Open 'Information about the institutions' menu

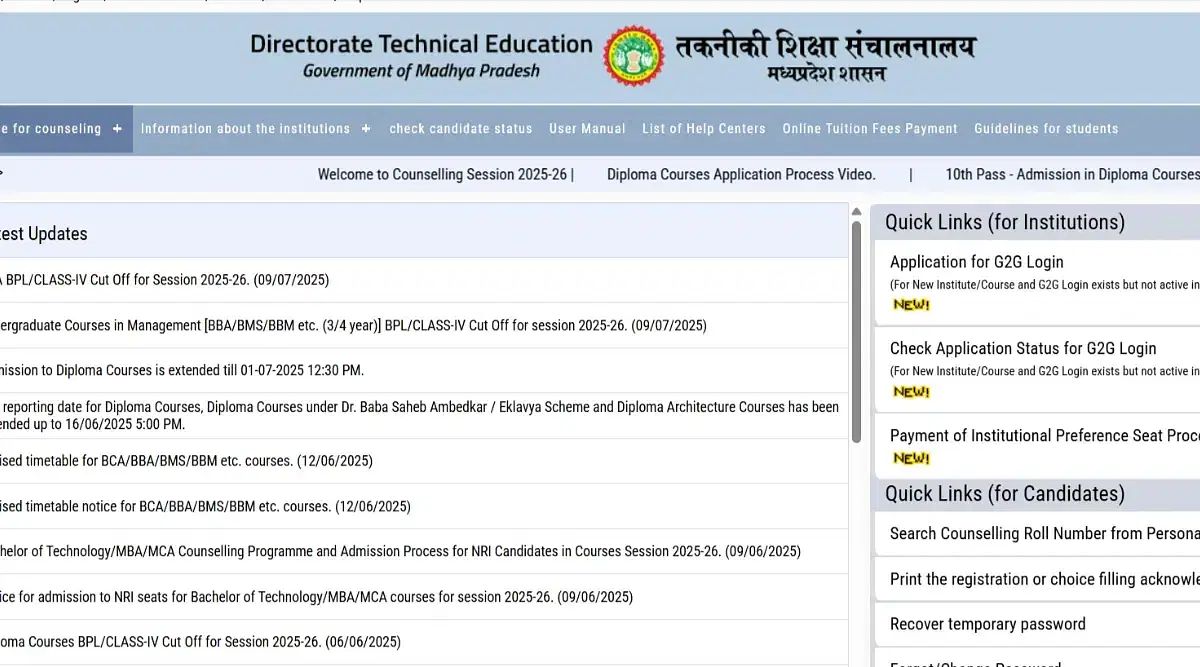click(245, 129)
